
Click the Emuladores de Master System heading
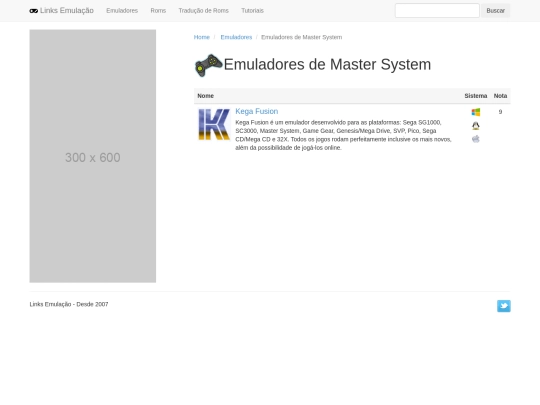327,64
